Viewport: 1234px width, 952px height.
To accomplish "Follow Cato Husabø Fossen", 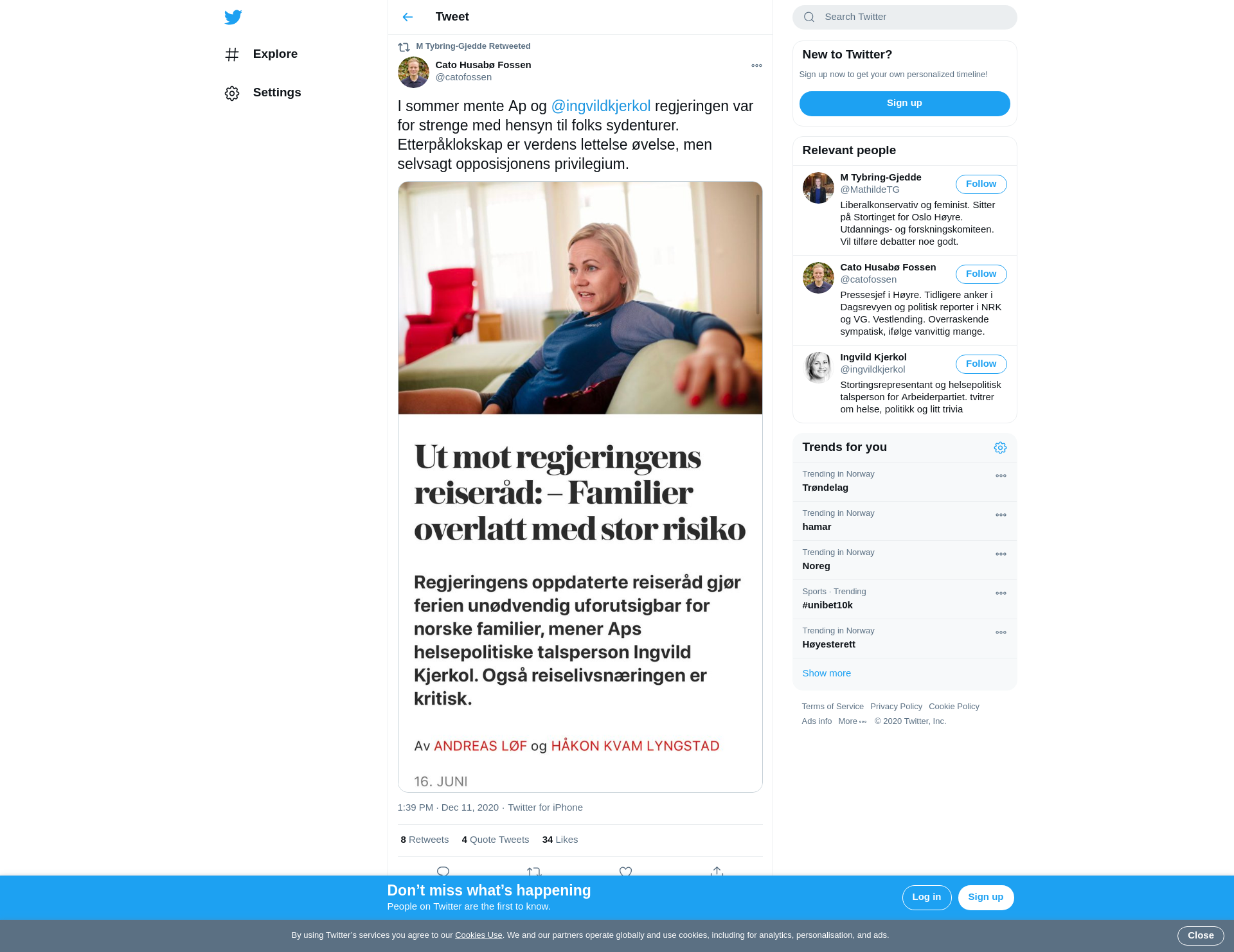I will [981, 274].
